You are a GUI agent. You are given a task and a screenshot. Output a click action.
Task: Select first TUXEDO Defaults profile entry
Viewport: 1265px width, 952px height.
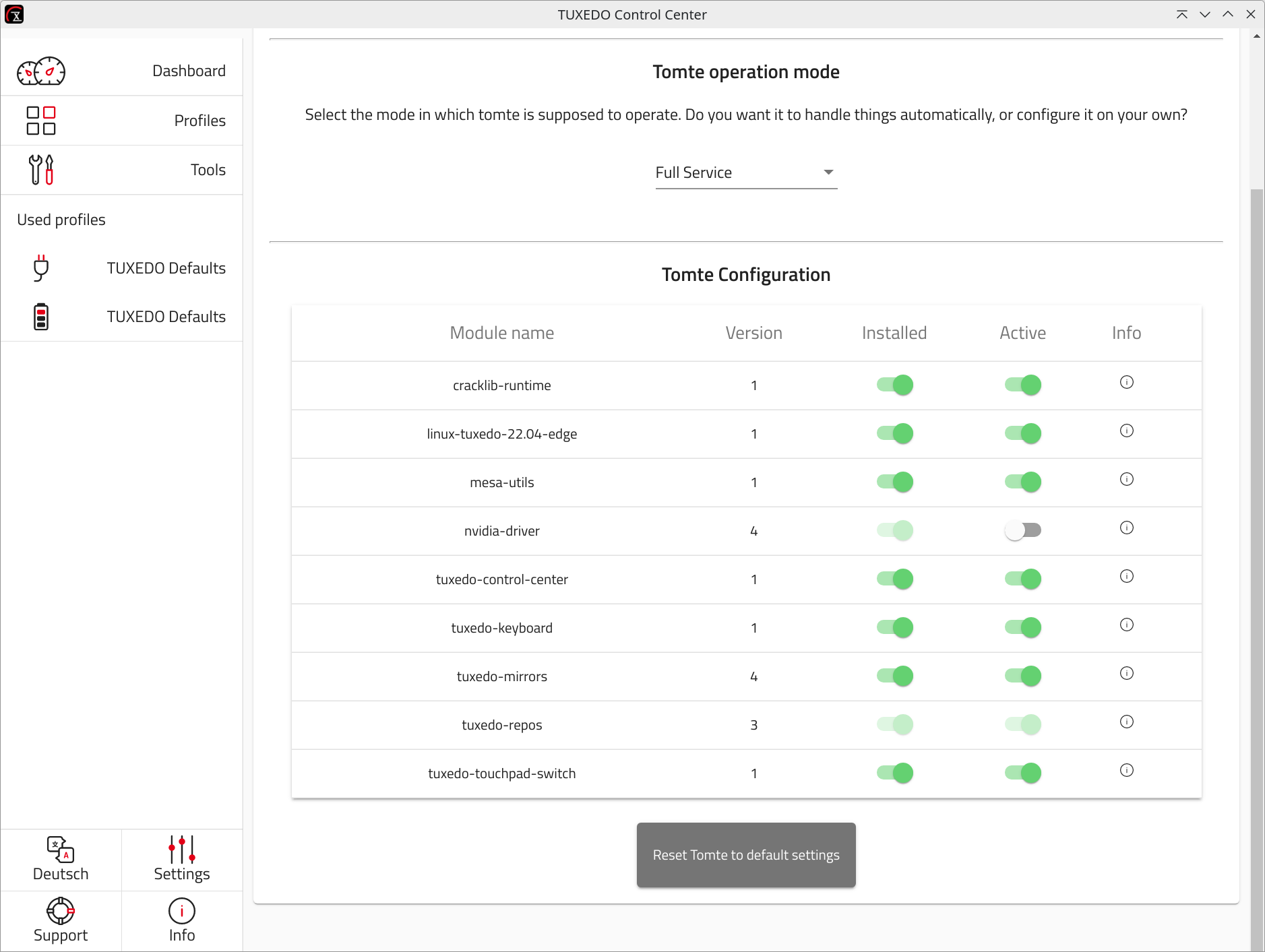(x=122, y=268)
